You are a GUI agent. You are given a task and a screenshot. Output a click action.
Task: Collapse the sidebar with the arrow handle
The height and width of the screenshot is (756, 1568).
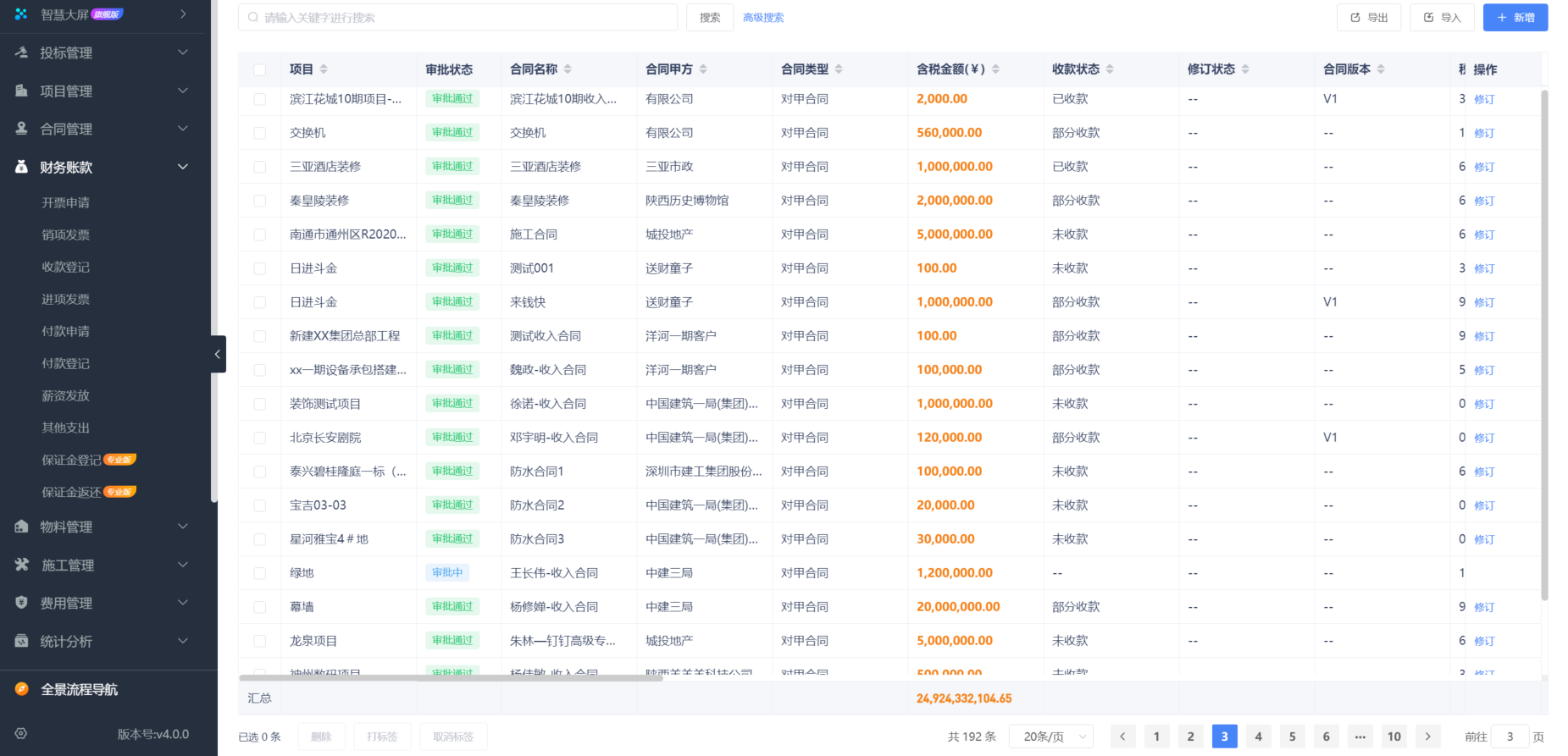coord(219,354)
